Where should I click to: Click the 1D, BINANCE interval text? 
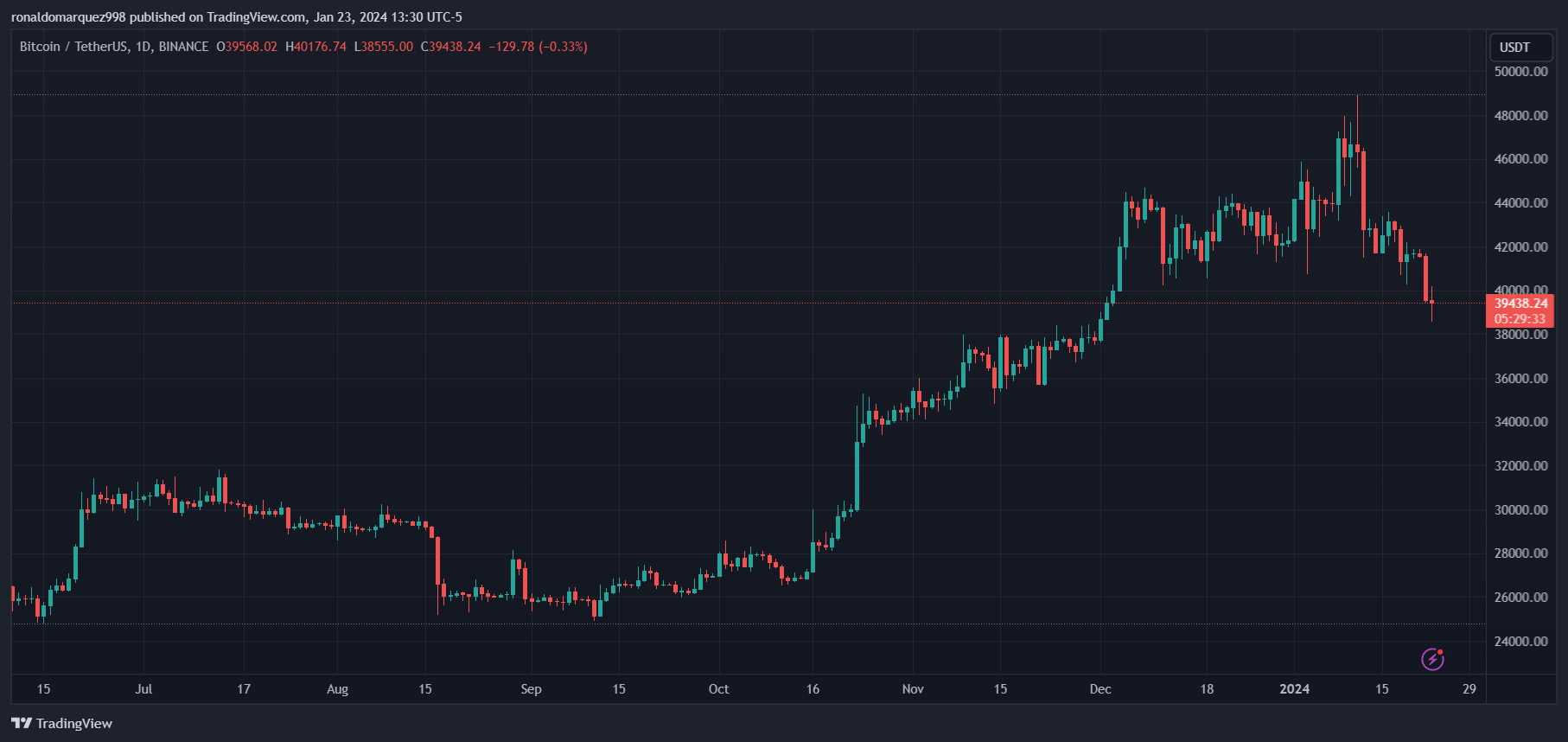coord(172,47)
